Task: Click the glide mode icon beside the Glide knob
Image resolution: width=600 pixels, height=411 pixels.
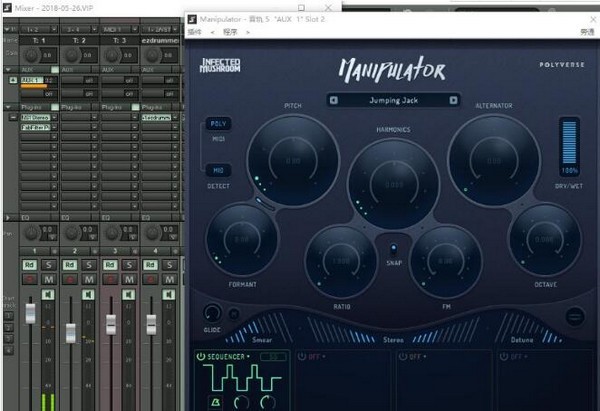Action: point(234,314)
